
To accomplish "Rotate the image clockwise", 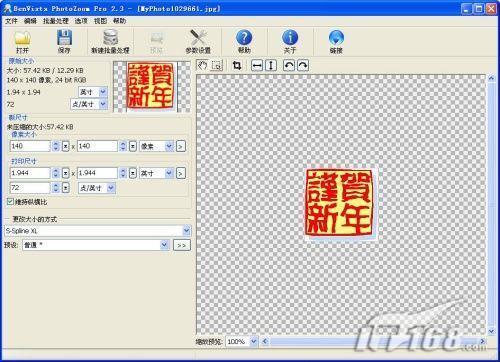I will (x=303, y=65).
